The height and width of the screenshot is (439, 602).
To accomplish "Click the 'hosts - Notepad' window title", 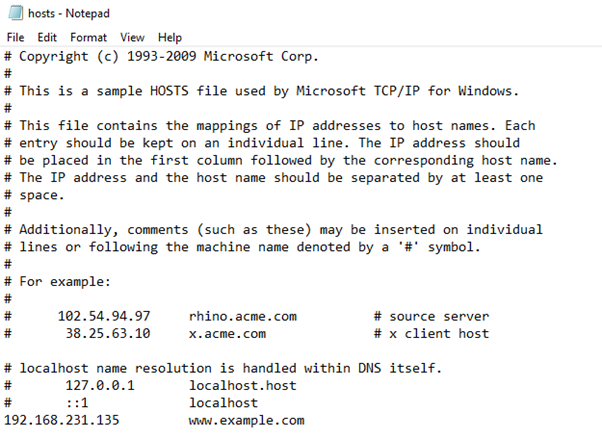I will point(73,12).
